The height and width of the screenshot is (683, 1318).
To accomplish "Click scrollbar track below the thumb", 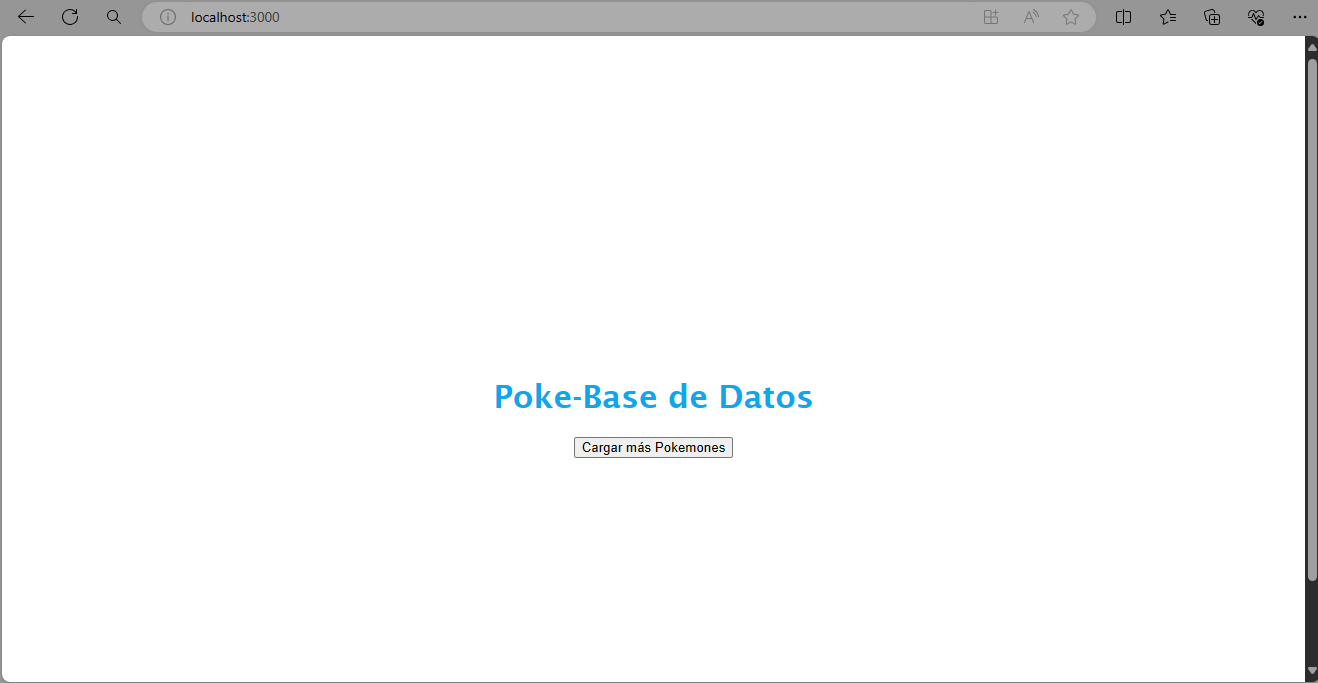I will click(x=1312, y=620).
